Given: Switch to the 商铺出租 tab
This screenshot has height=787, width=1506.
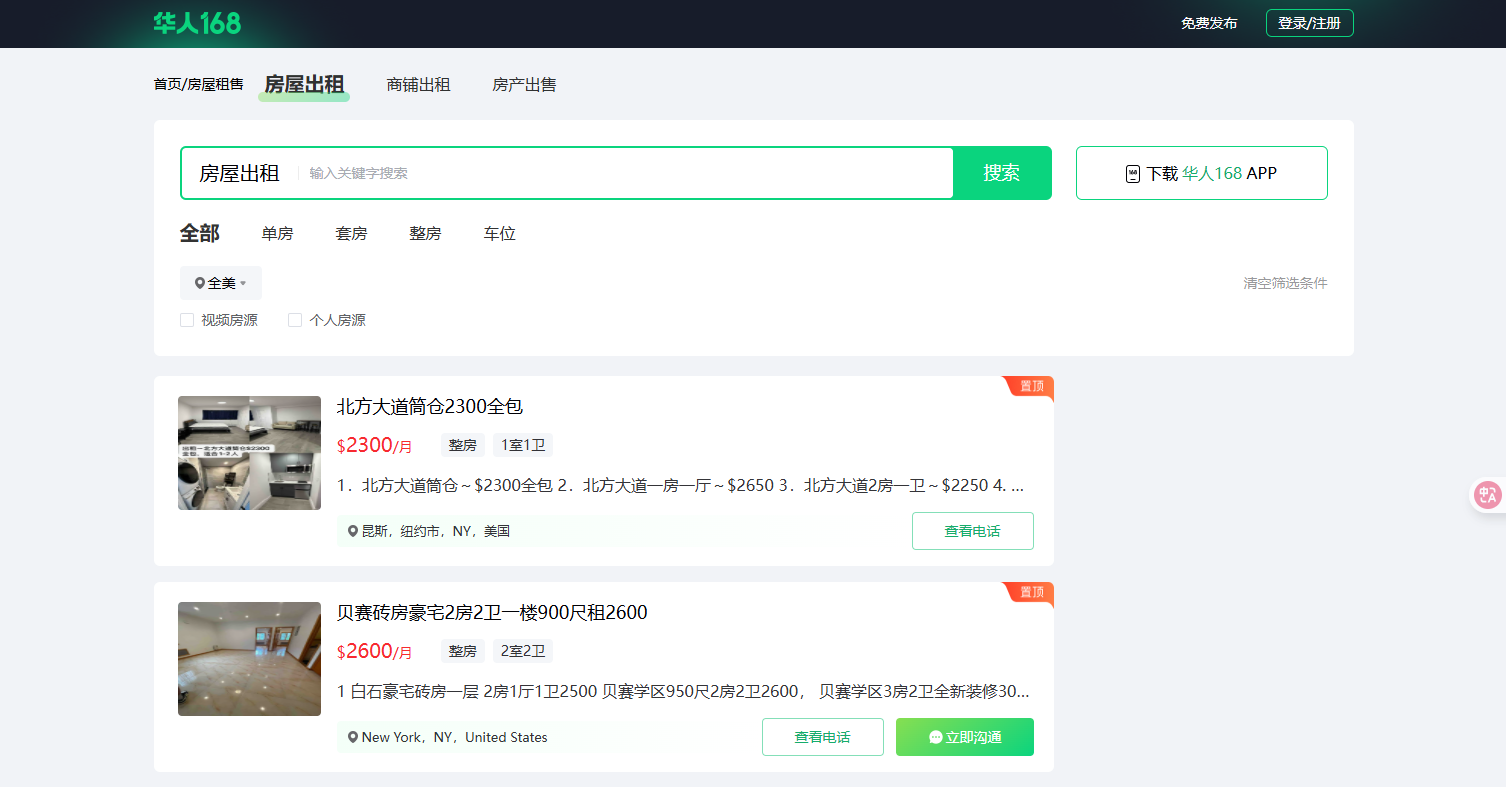Looking at the screenshot, I should coord(418,85).
